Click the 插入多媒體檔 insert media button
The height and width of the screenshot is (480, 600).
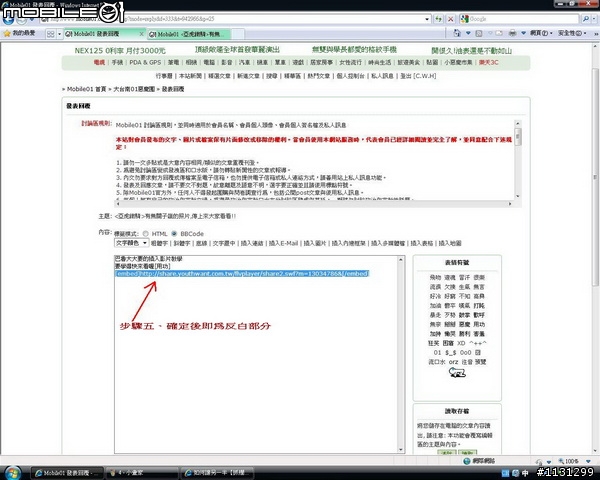click(388, 243)
